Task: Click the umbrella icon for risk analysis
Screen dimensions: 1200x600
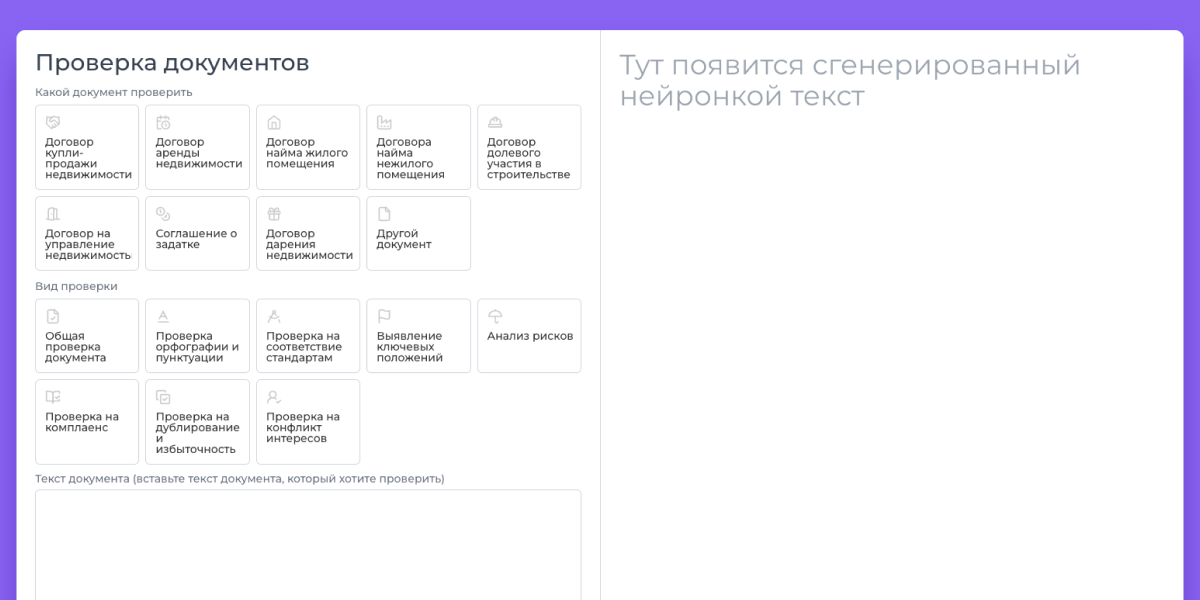Action: pyautogui.click(x=495, y=316)
